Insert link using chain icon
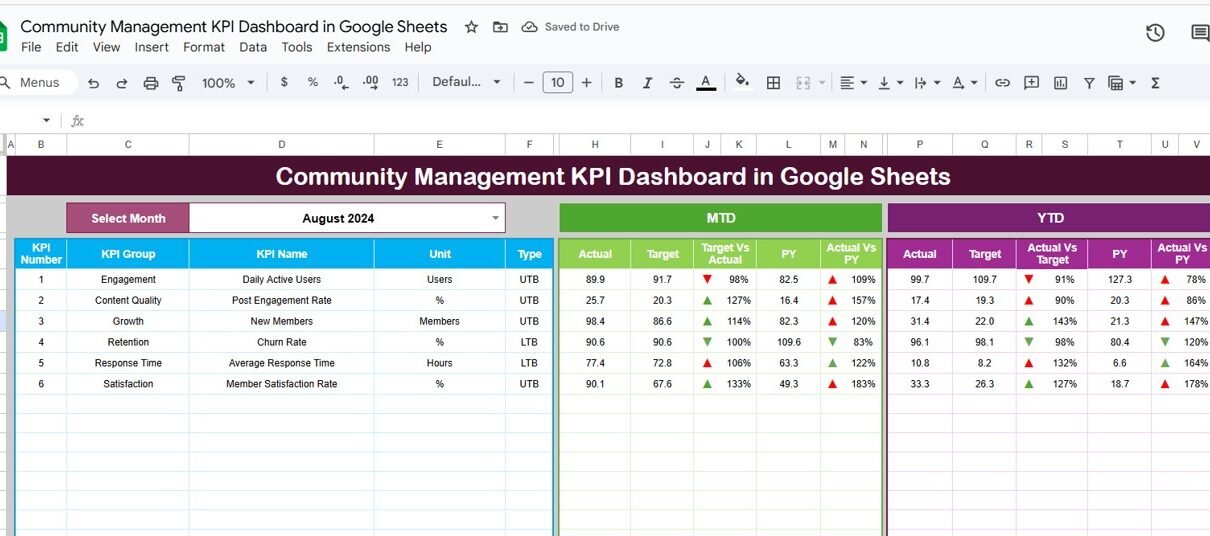 point(1002,83)
